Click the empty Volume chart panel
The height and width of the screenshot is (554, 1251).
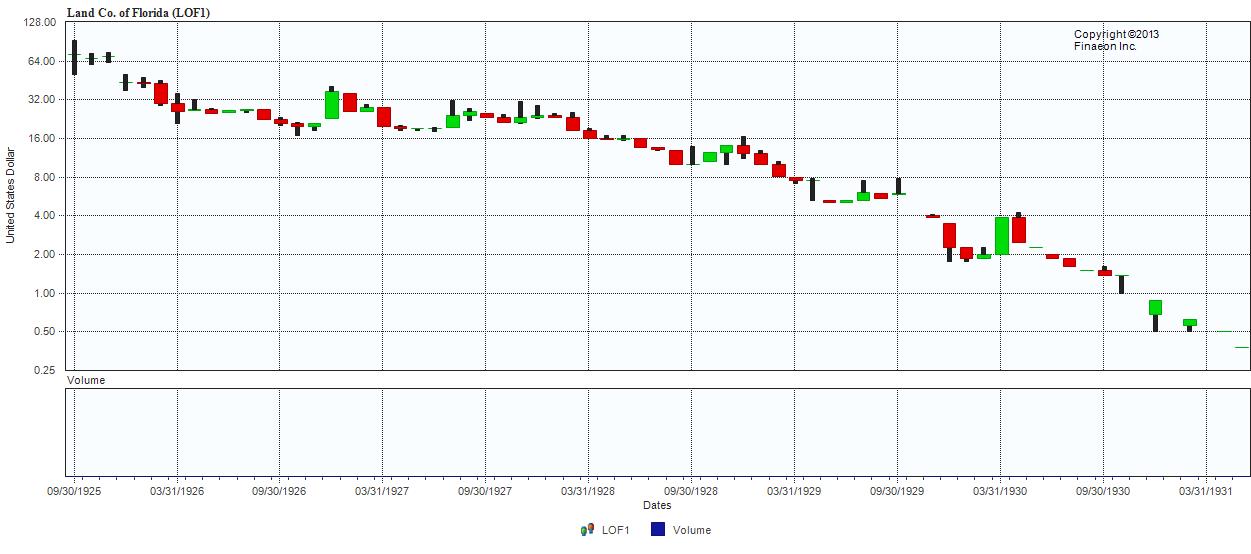(x=657, y=432)
